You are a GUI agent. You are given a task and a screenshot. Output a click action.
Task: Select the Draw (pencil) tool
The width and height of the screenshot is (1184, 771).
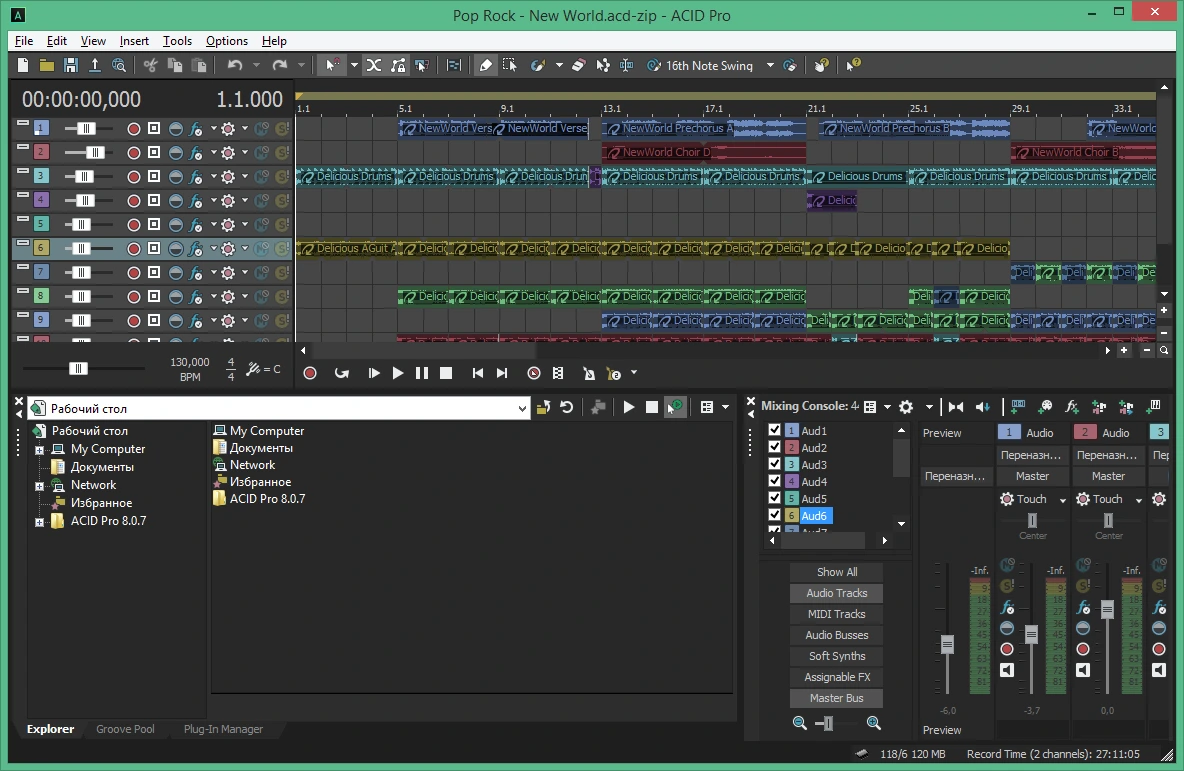(x=486, y=66)
